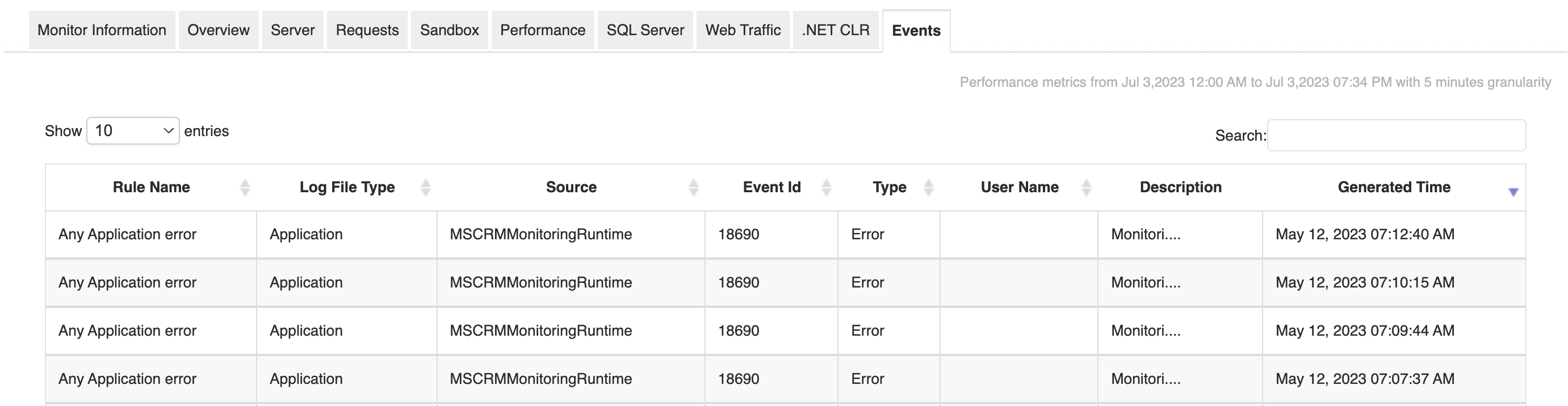Select the Requests tab
Viewport: 1568px width, 406px height.
tap(367, 31)
